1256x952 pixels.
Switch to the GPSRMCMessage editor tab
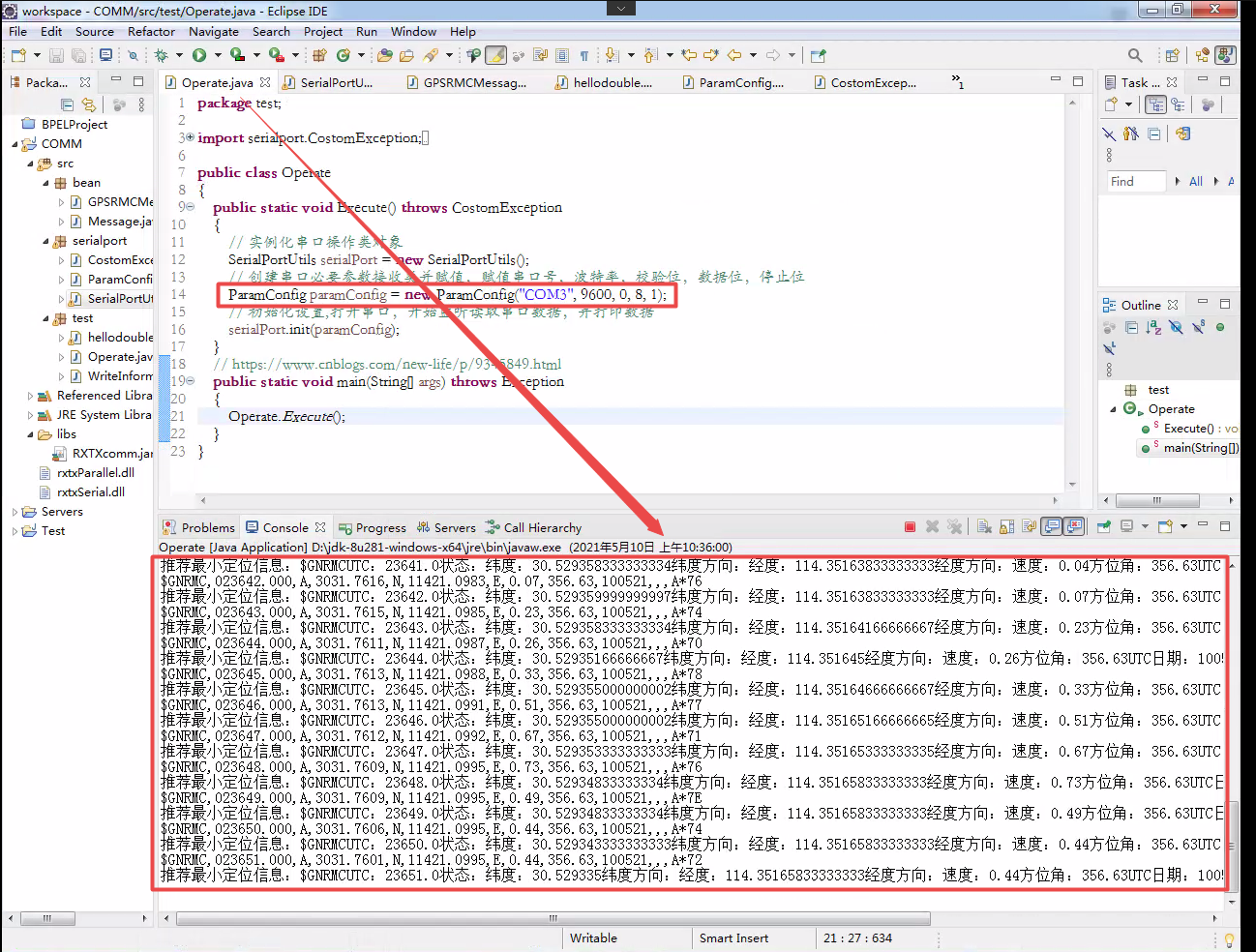[x=465, y=82]
